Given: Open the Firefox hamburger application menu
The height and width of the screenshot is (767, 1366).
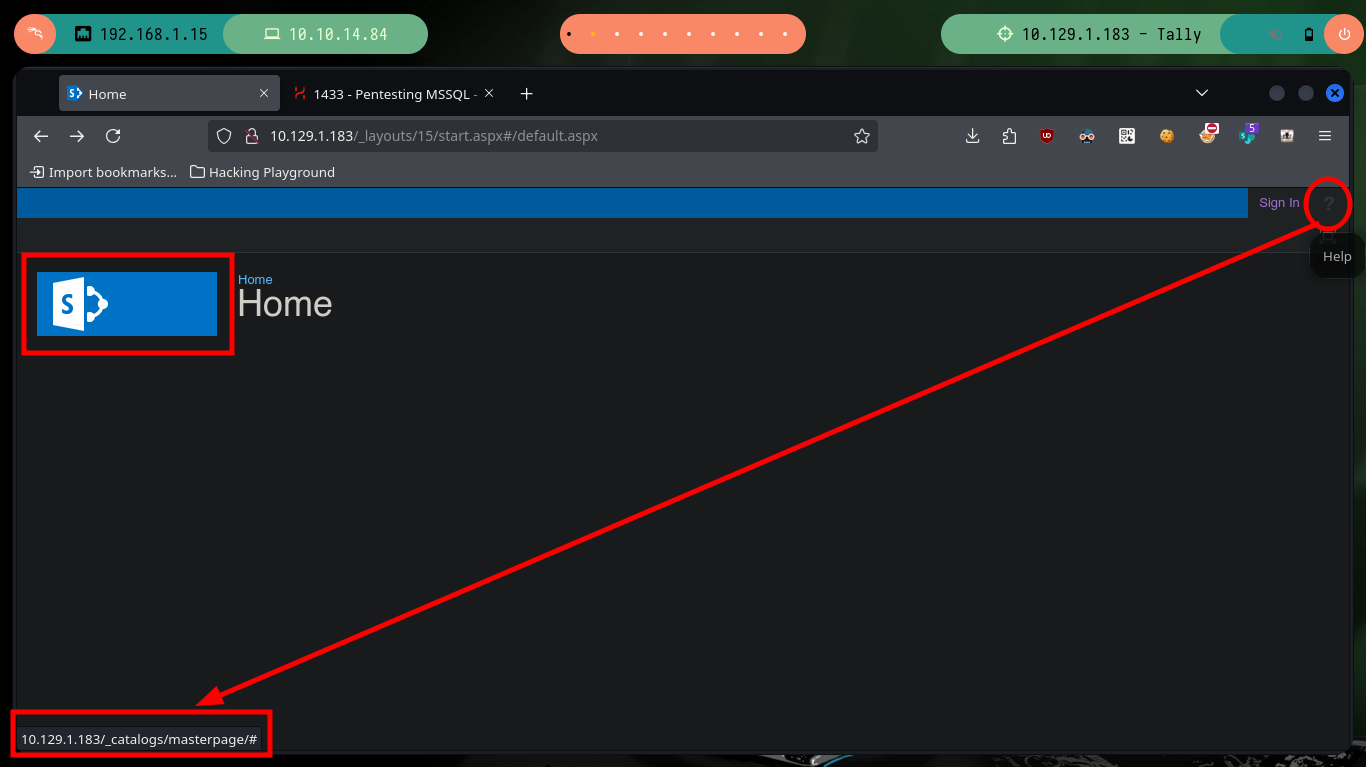Looking at the screenshot, I should [x=1325, y=136].
